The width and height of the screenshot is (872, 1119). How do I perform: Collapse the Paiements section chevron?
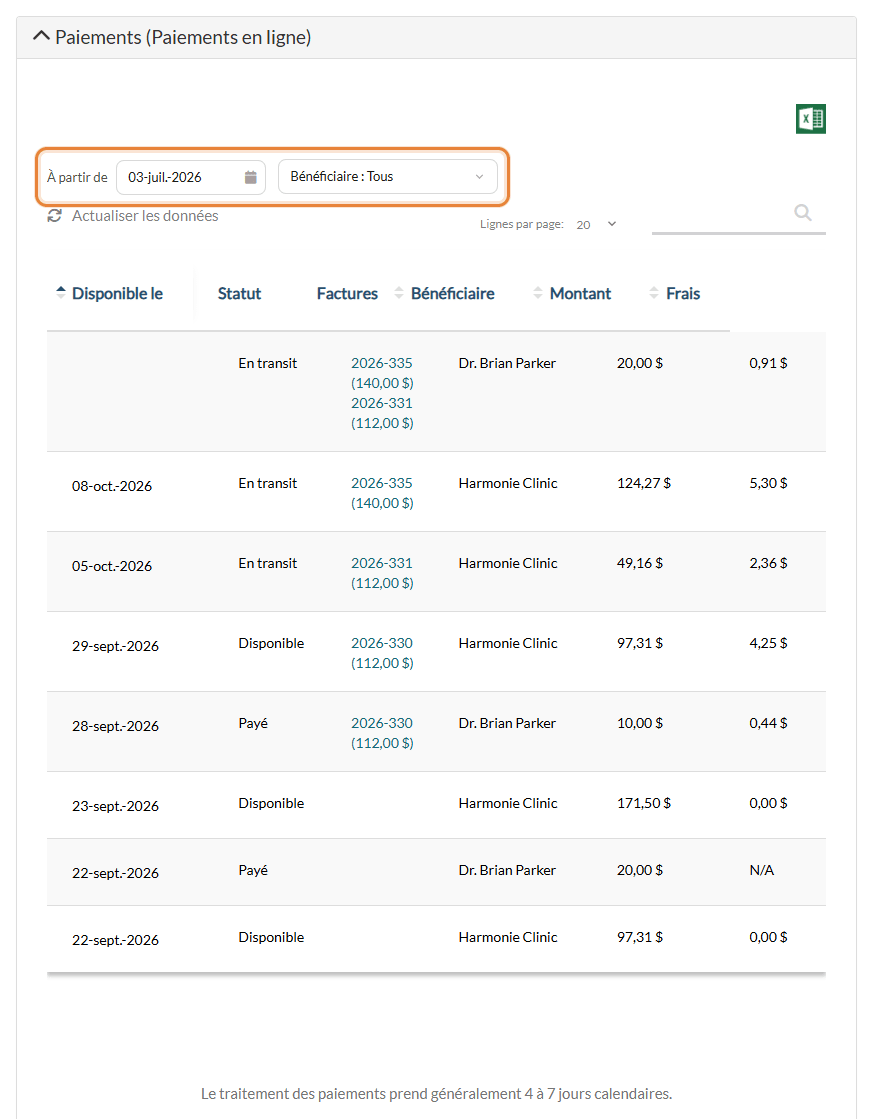41,36
